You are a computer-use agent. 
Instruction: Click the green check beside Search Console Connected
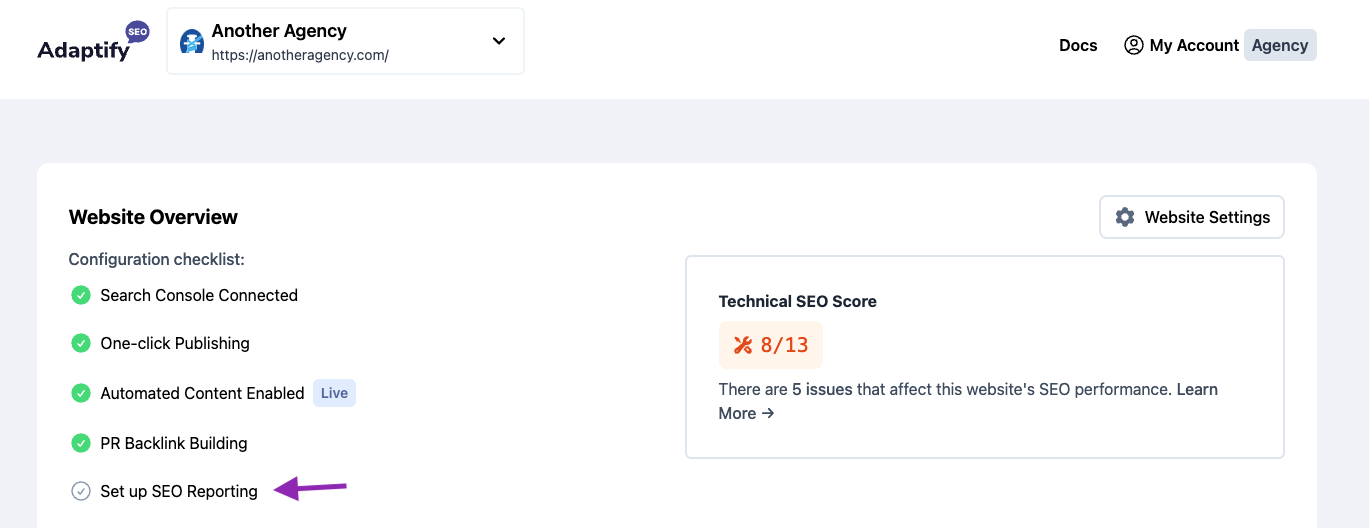[x=81, y=295]
